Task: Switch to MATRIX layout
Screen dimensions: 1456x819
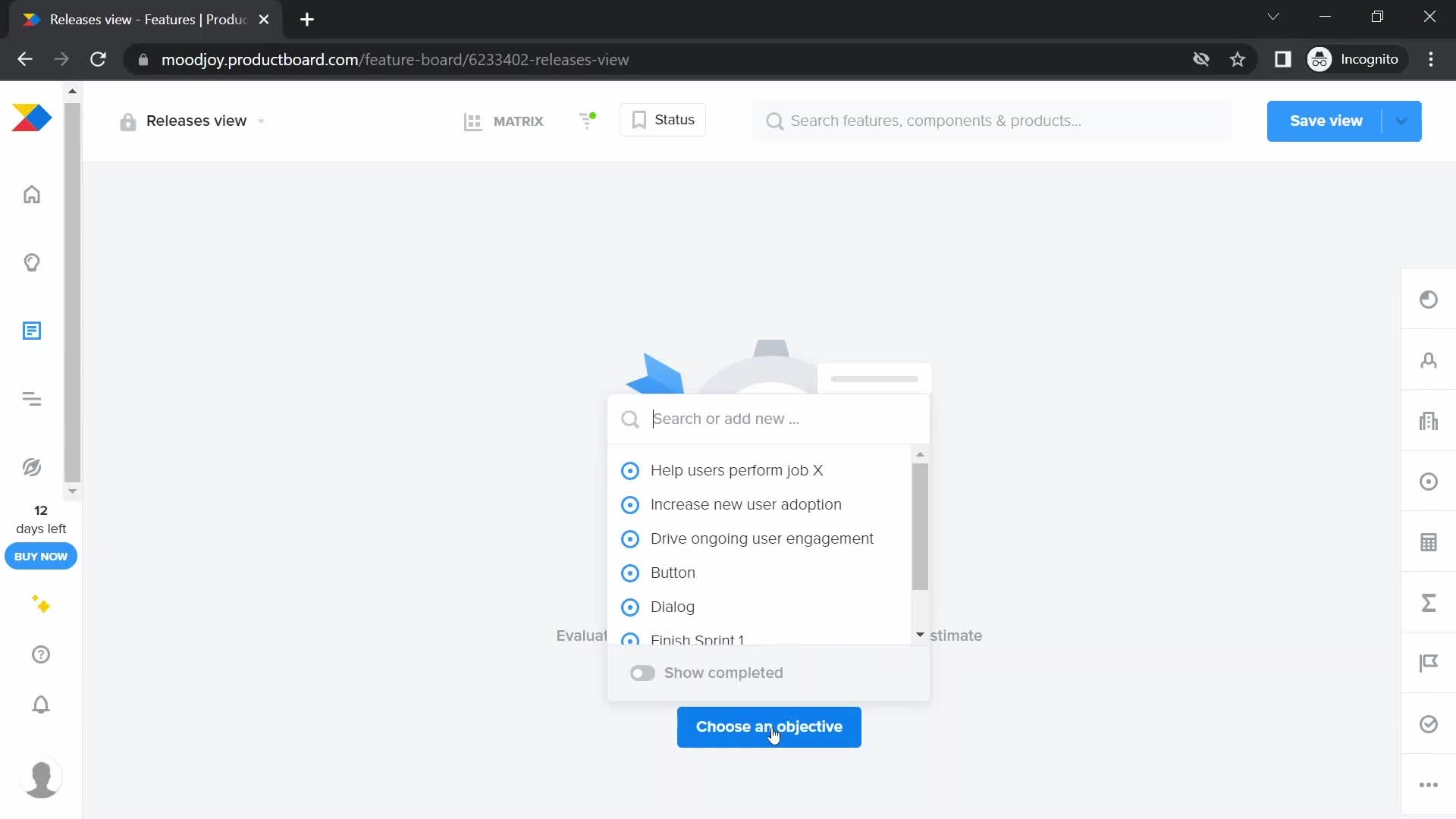Action: (x=504, y=121)
